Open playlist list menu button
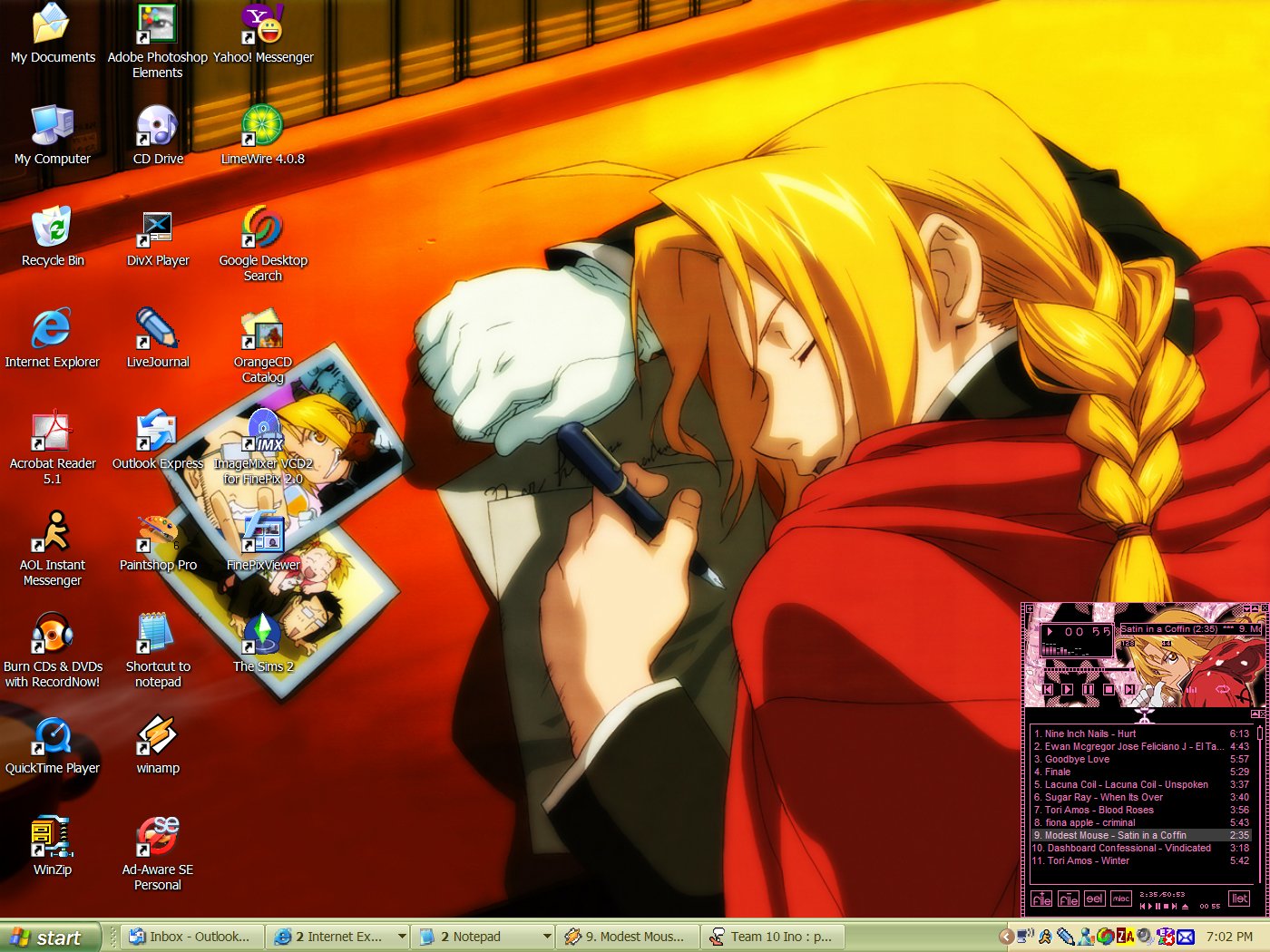 click(x=1240, y=898)
